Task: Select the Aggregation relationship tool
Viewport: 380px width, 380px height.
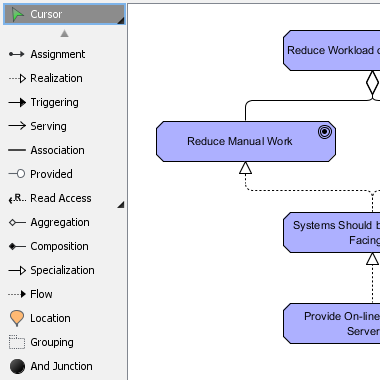Action: click(63, 222)
